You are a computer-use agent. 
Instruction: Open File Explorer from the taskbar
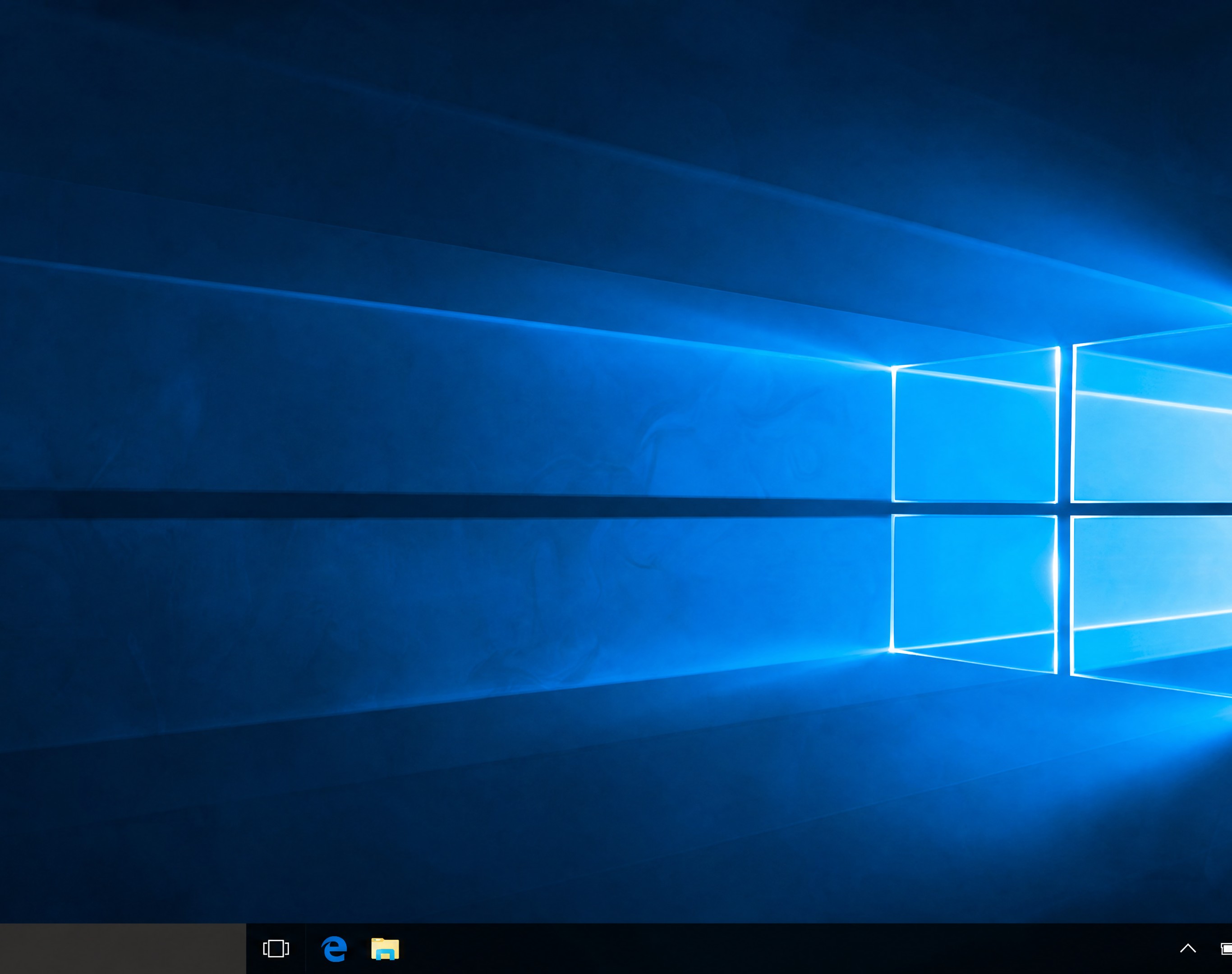(x=385, y=949)
